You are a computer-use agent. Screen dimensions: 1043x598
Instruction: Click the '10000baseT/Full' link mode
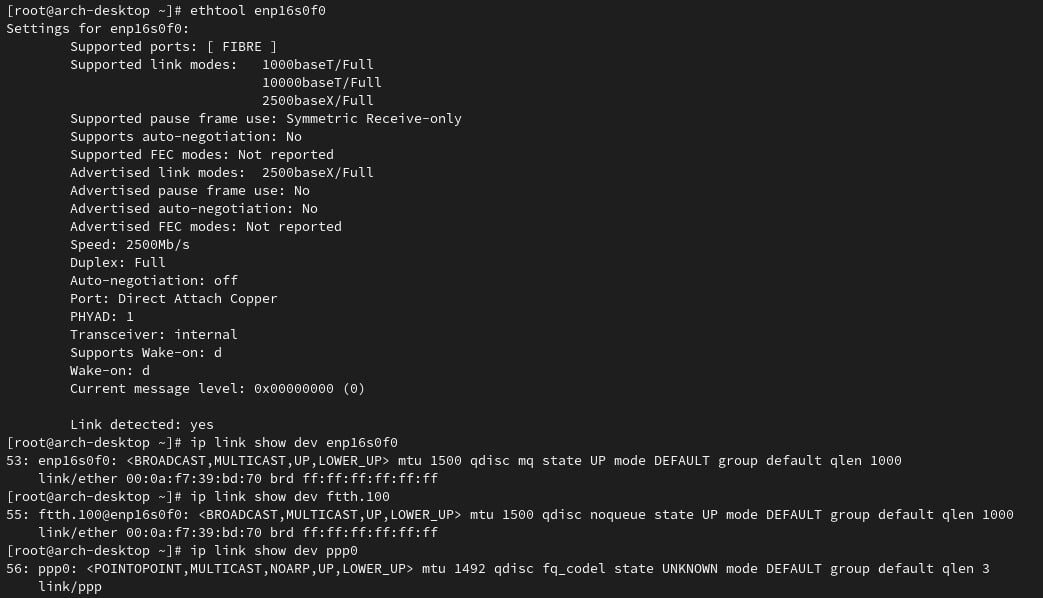(321, 82)
